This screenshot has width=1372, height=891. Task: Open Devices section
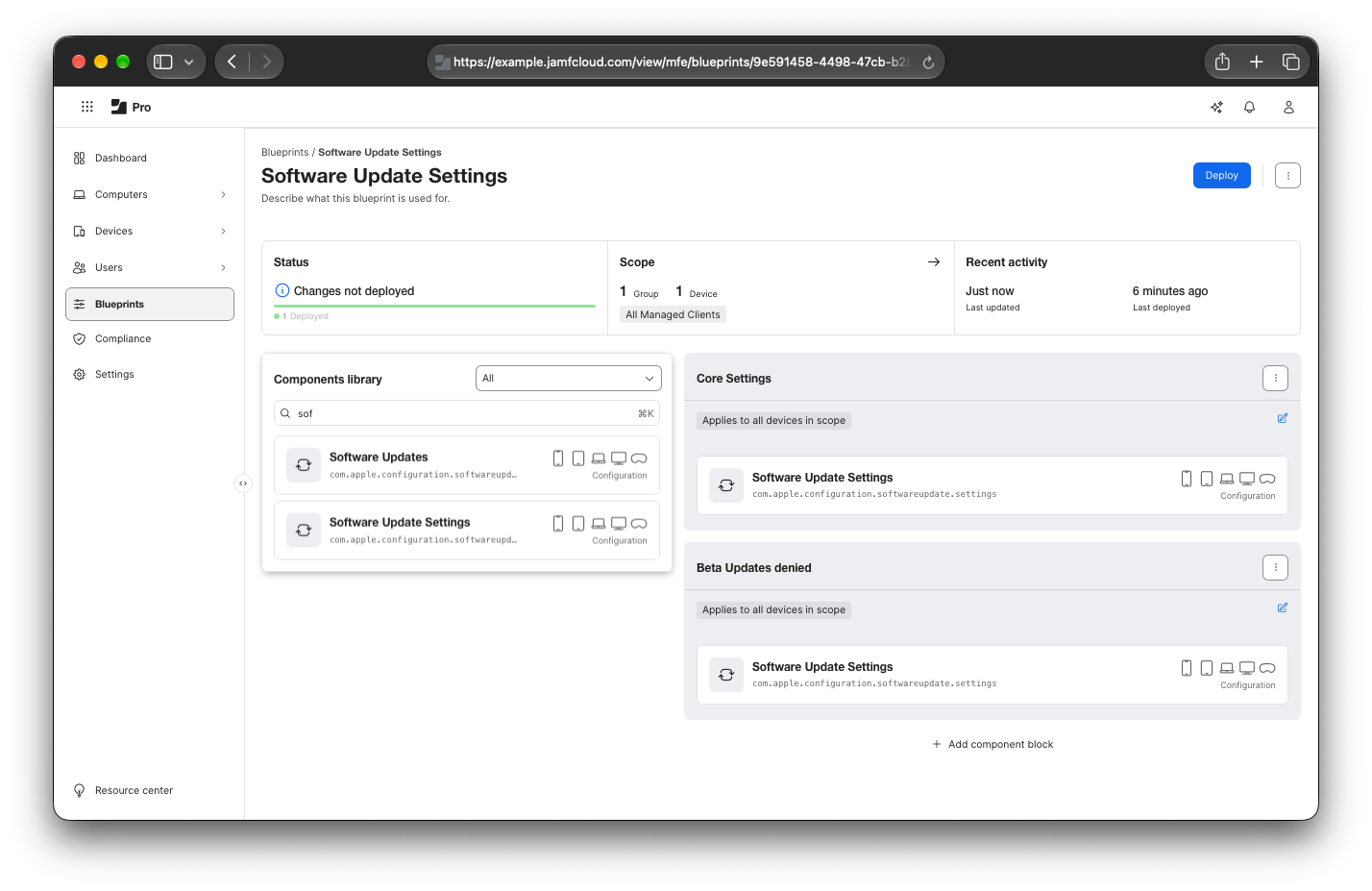(150, 231)
